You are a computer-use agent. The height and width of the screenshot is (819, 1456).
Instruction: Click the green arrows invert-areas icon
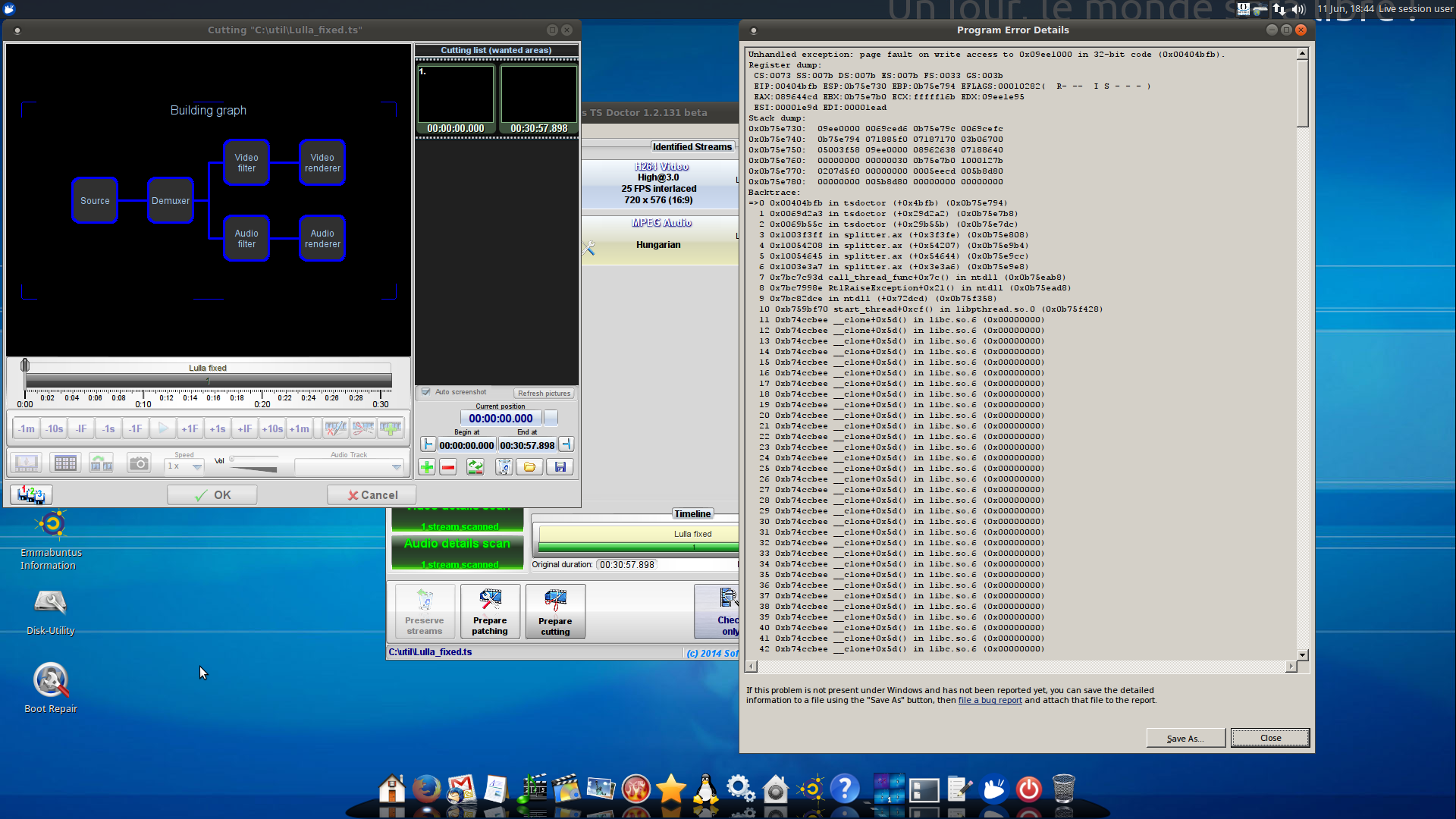click(475, 467)
